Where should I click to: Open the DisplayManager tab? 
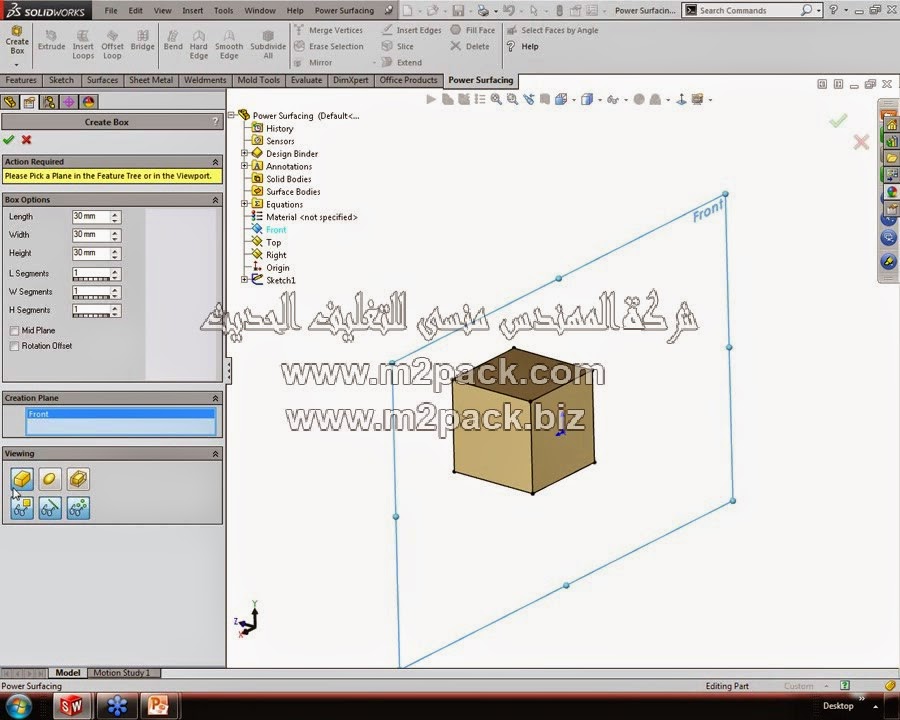coord(88,102)
